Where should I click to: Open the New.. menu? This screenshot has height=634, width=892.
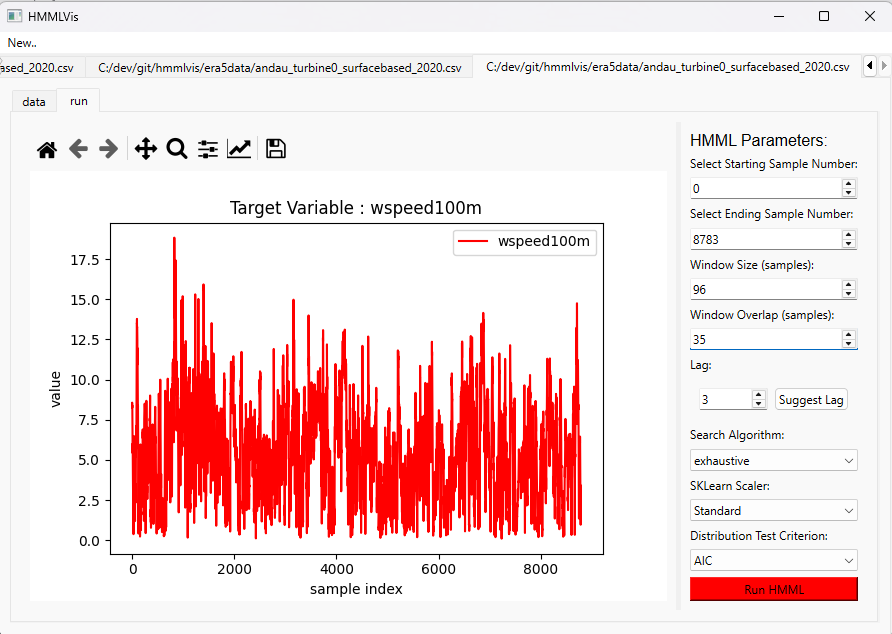point(22,43)
